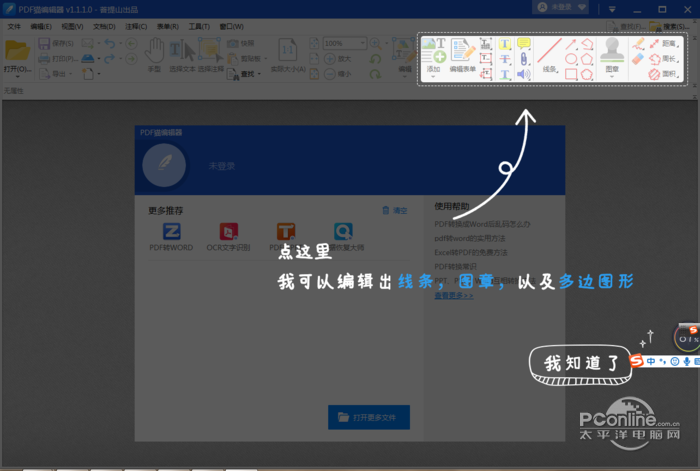Open the 100% zoom level dropdown
This screenshot has width=700, height=471.
(362, 43)
